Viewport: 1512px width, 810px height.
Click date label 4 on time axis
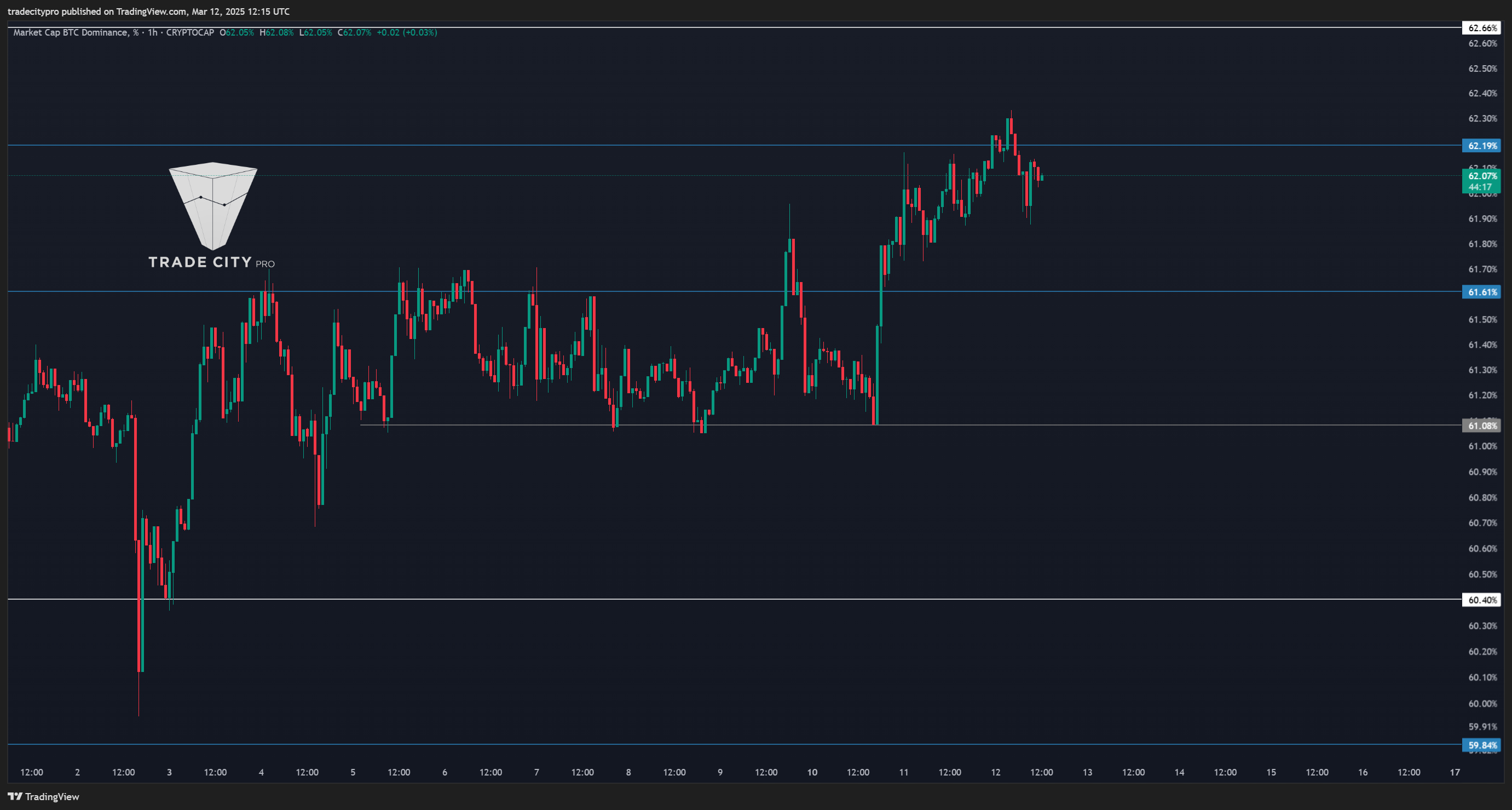[261, 772]
